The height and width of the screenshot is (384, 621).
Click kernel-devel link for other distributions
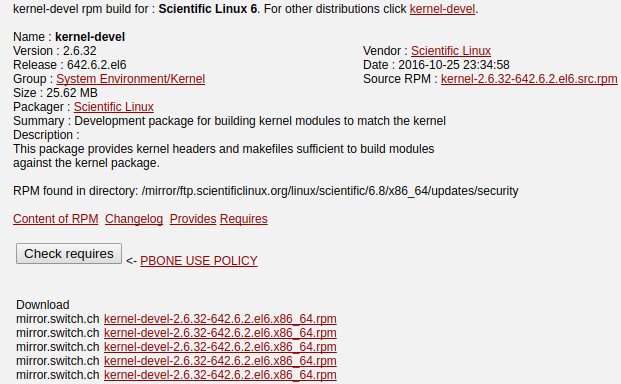tap(442, 9)
